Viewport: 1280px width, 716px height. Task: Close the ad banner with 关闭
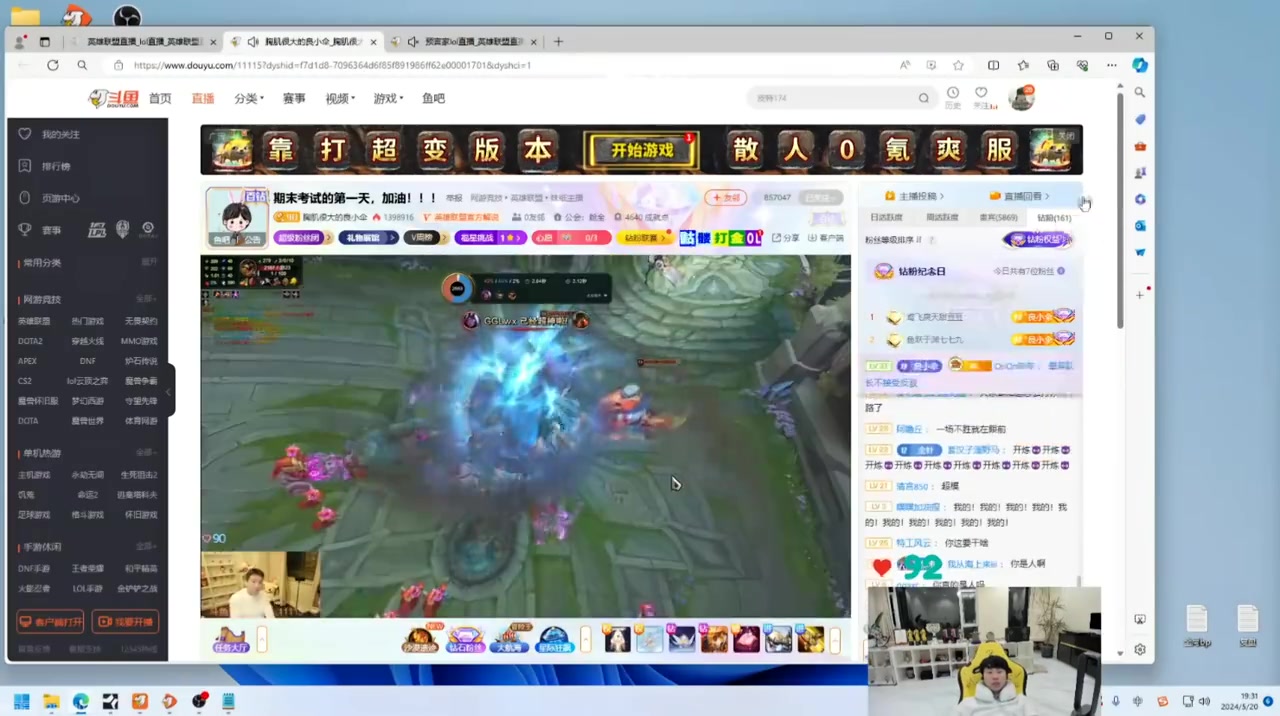1067,134
